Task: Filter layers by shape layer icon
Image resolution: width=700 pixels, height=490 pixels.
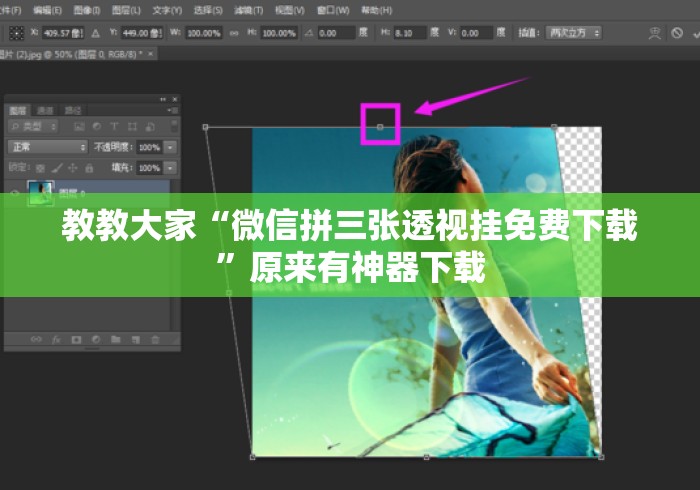Action: (132, 127)
